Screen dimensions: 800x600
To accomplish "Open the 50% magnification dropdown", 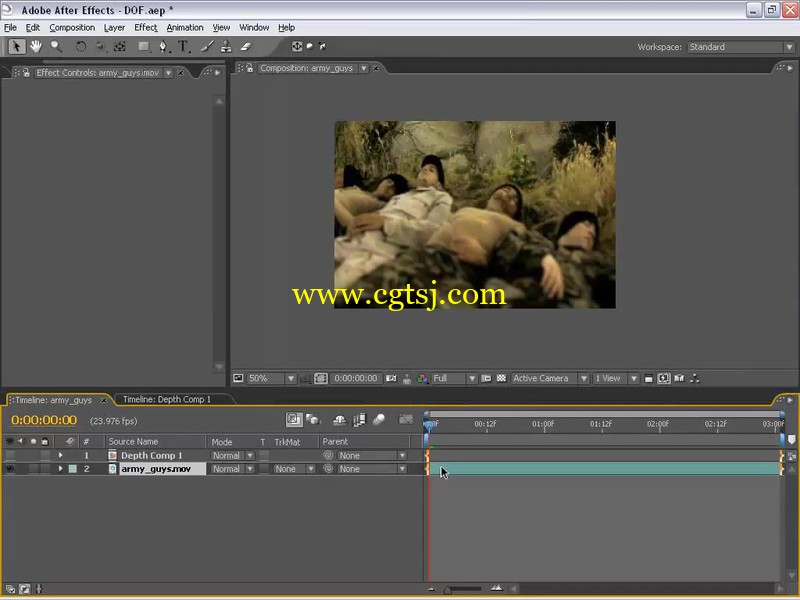I will click(271, 379).
